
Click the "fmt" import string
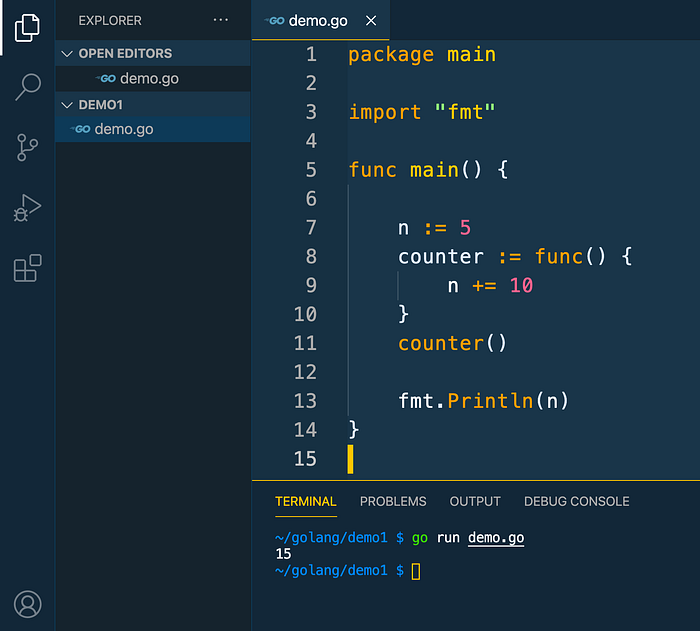[x=465, y=112]
